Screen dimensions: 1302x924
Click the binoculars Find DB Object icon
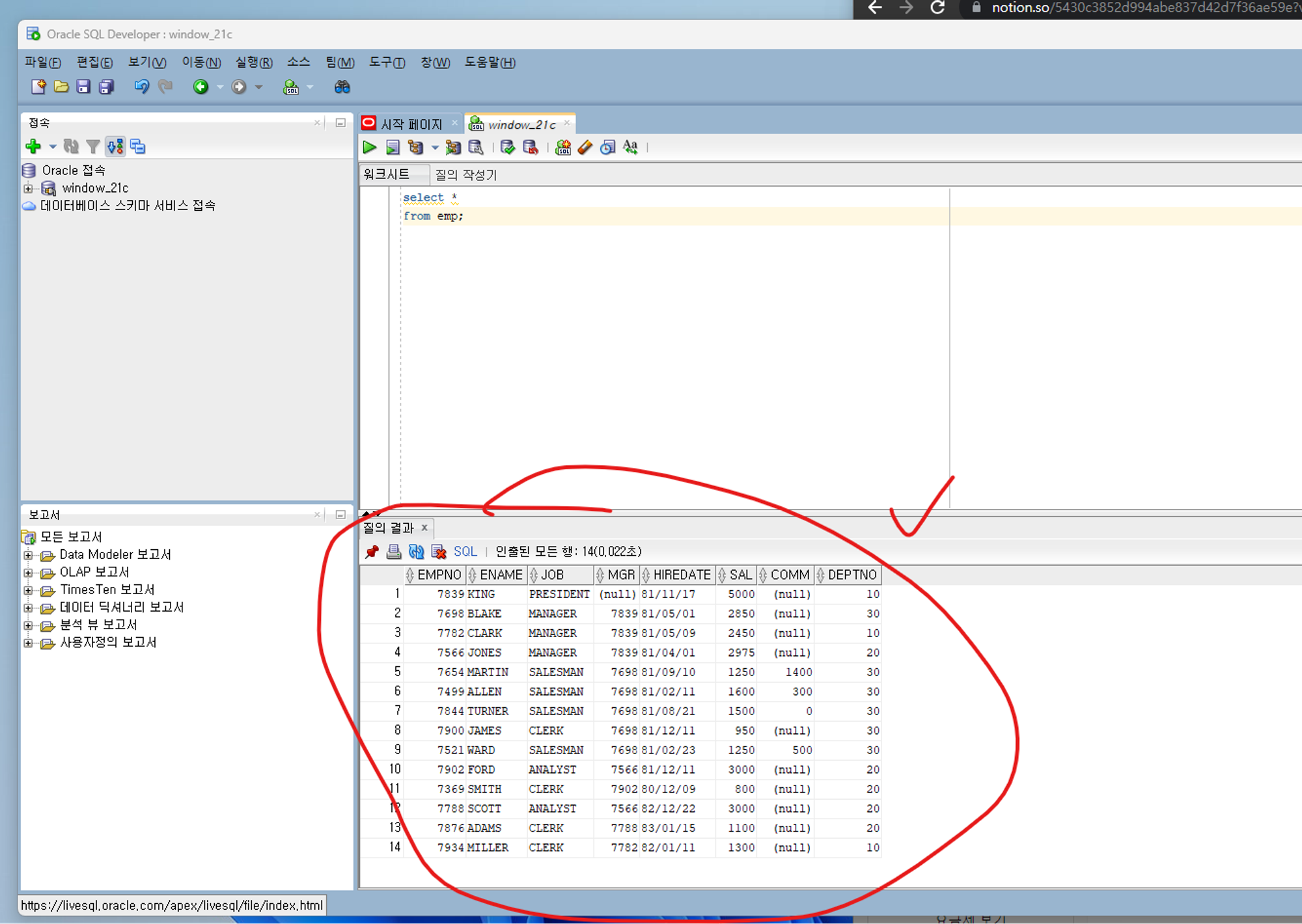pyautogui.click(x=342, y=87)
